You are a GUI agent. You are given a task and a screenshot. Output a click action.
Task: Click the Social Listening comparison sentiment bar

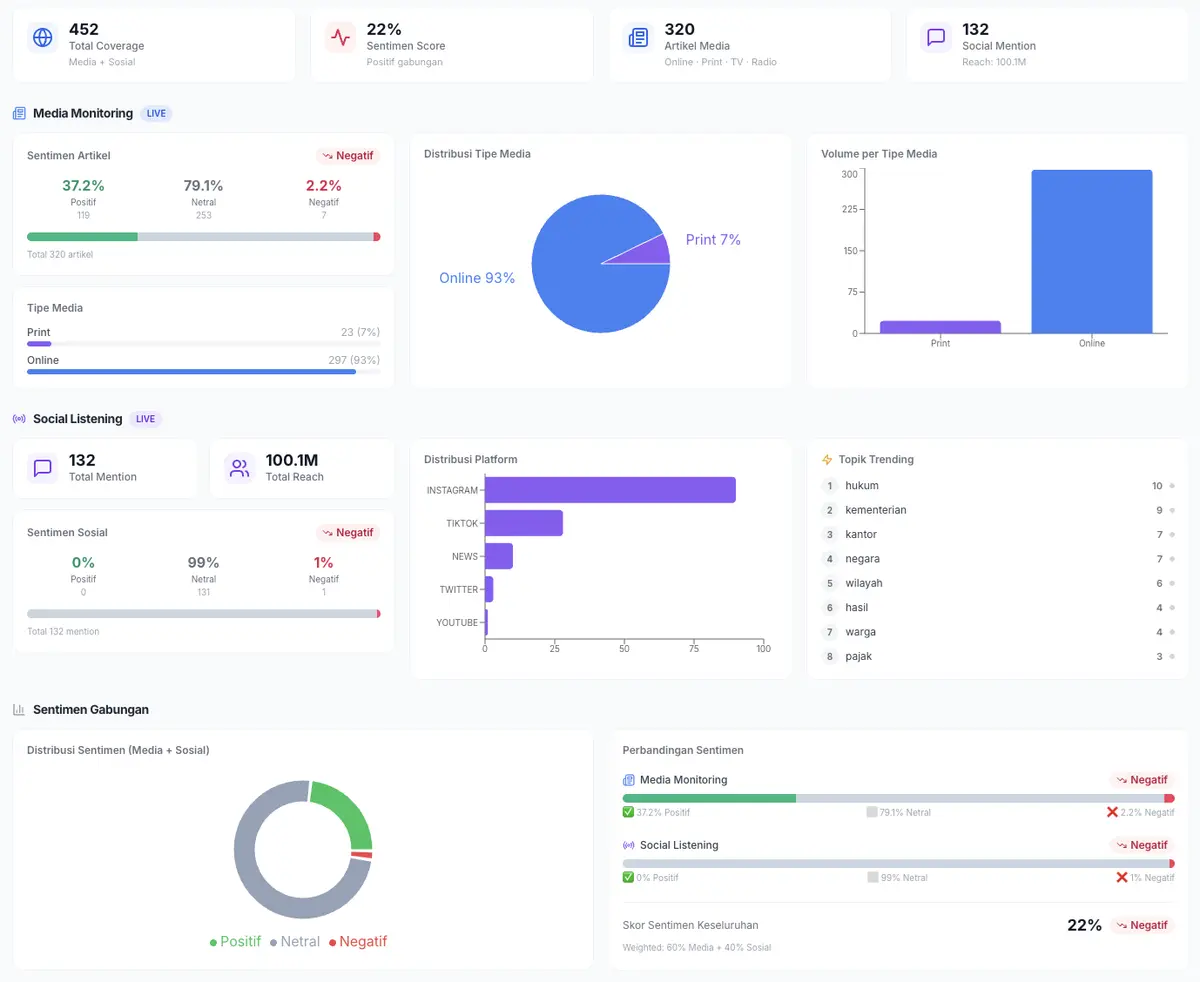899,863
